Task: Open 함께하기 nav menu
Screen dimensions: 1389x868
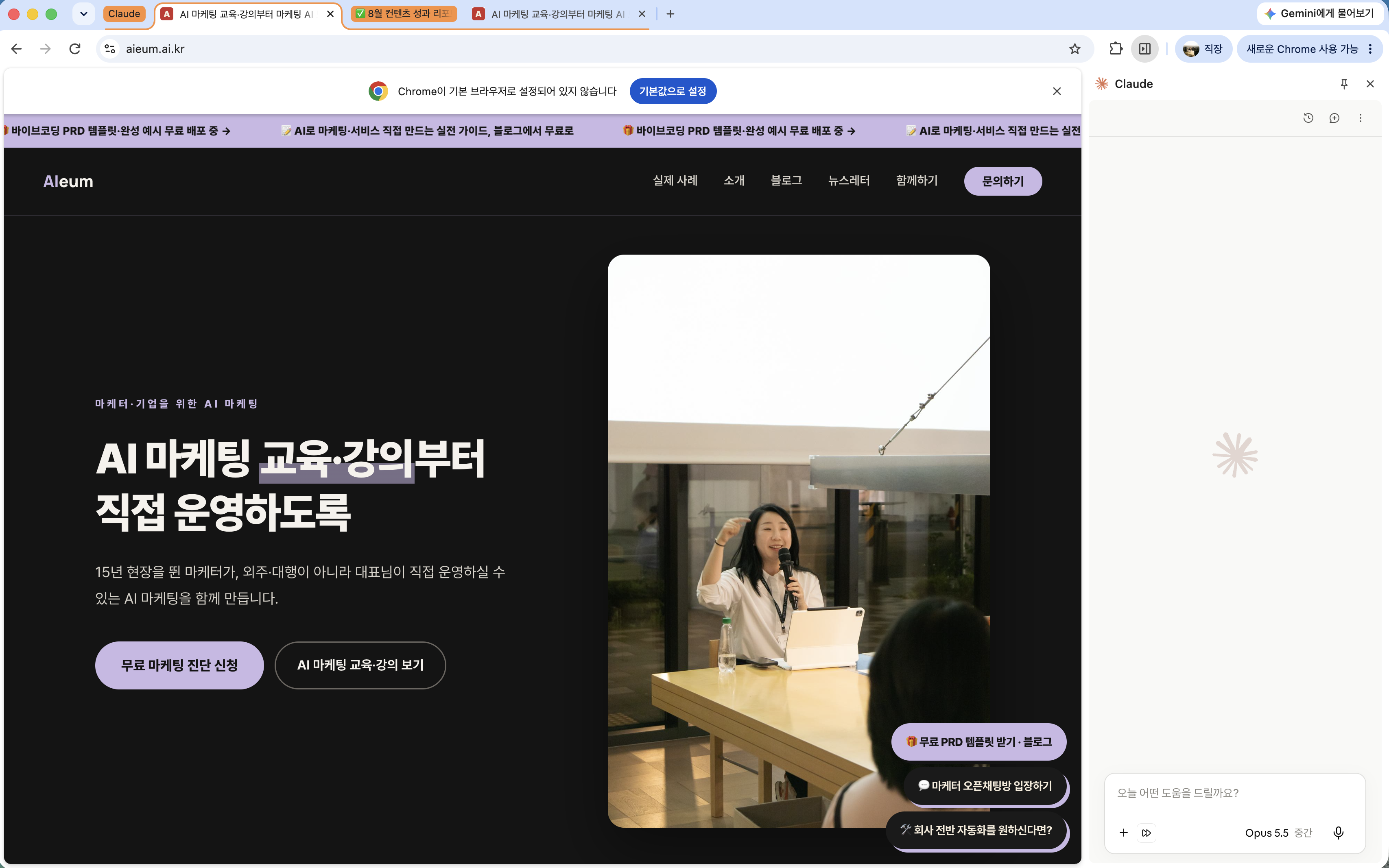Action: tap(917, 181)
